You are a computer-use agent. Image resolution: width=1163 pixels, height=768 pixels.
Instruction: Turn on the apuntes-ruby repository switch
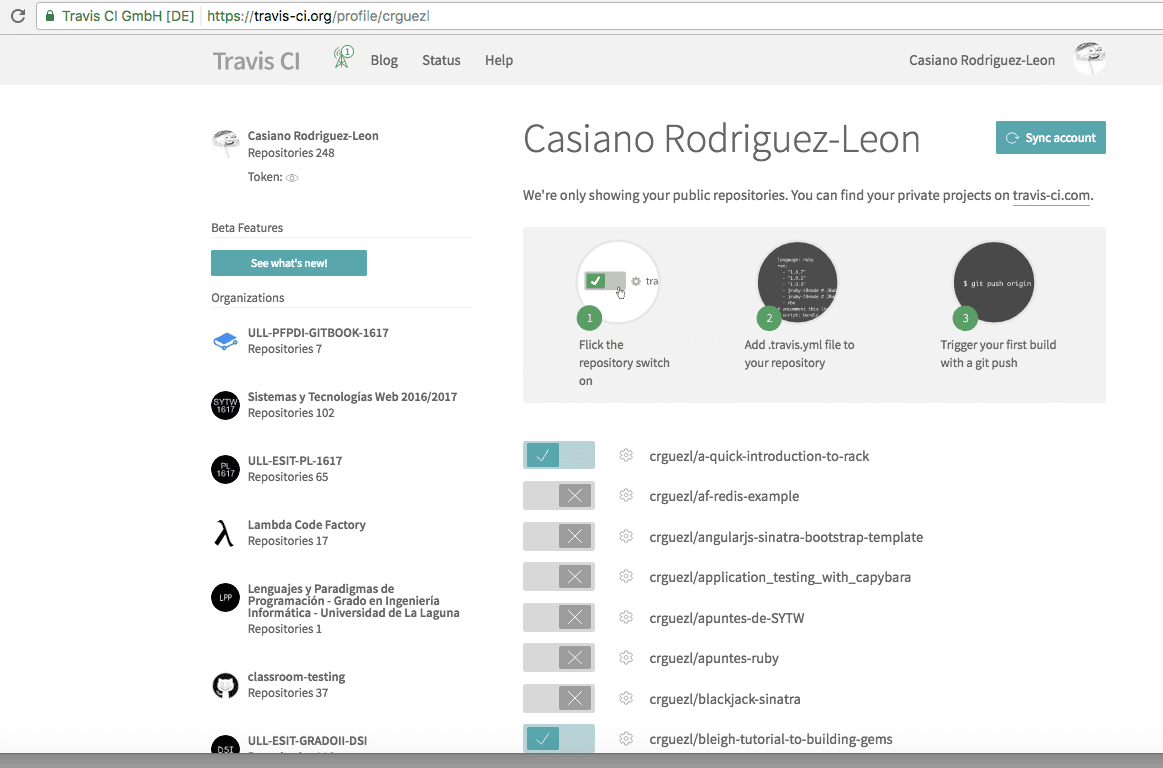pyautogui.click(x=558, y=658)
